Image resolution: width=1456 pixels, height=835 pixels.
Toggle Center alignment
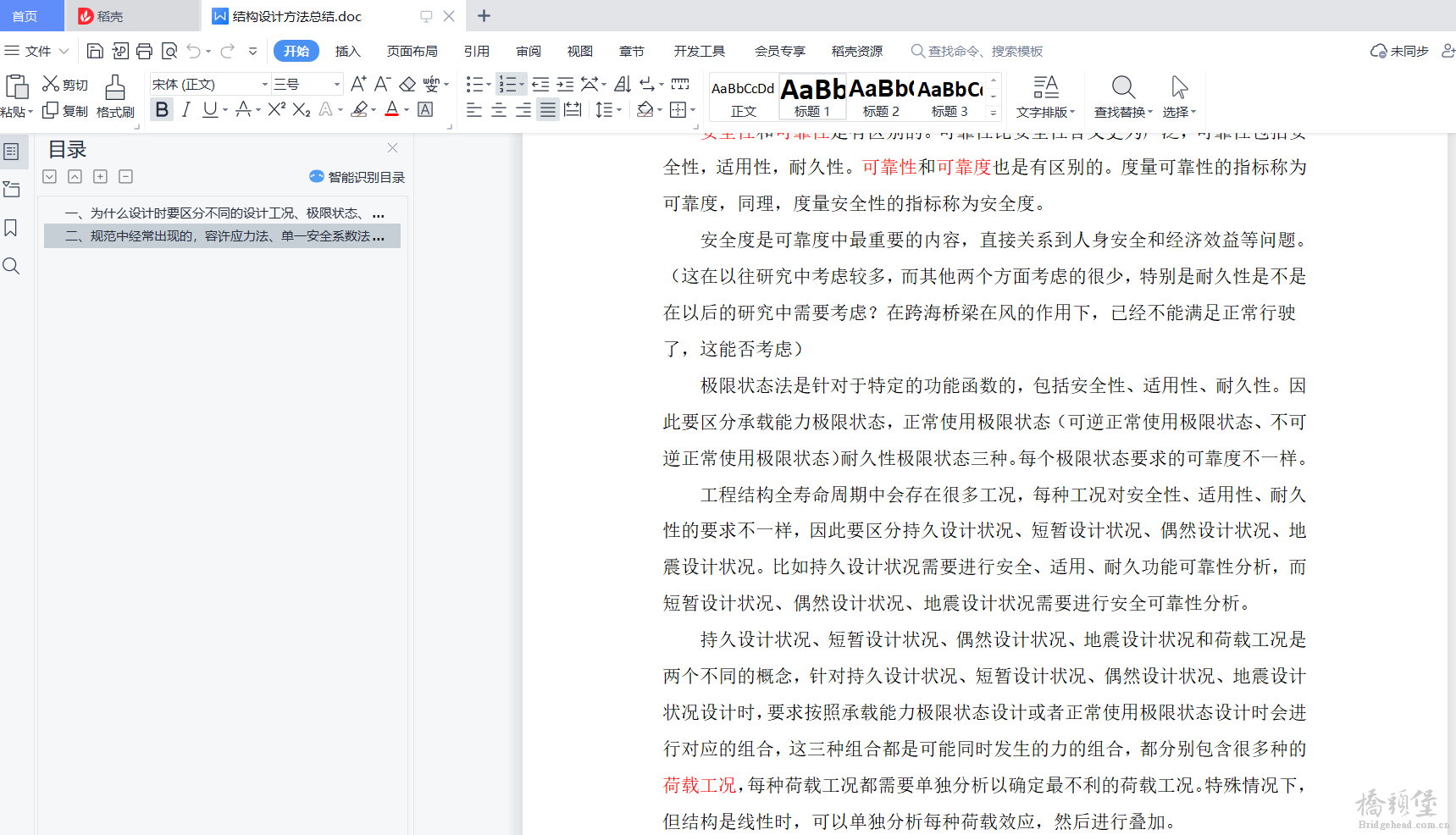499,110
